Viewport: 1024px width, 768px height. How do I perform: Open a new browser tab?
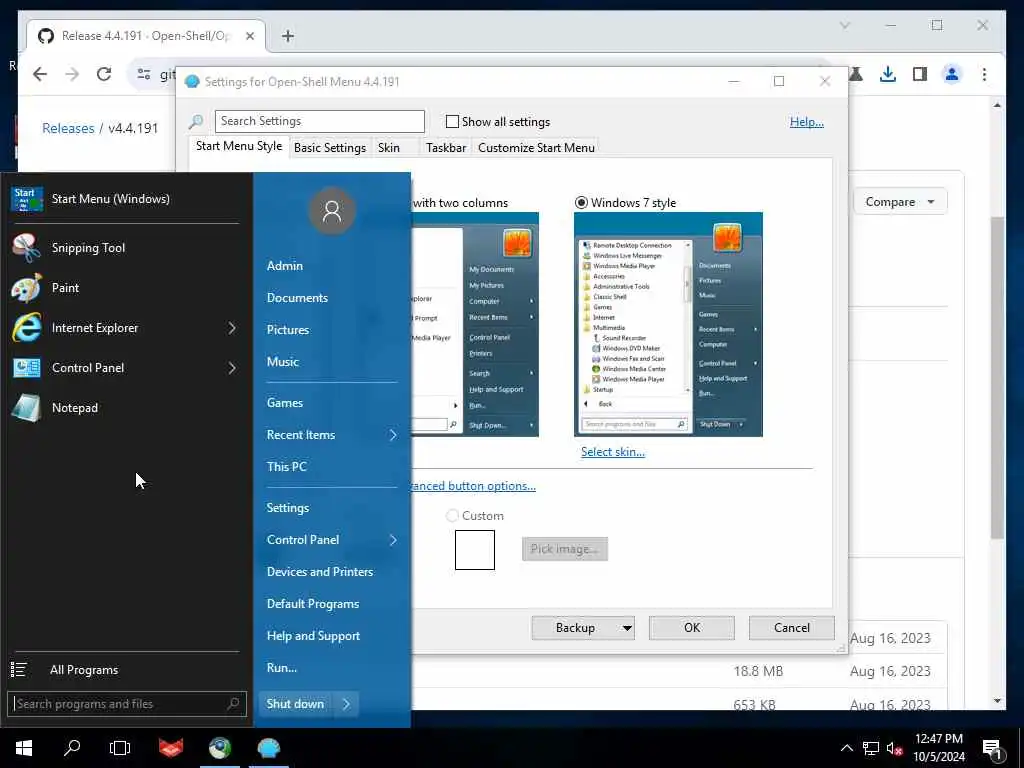pos(288,36)
